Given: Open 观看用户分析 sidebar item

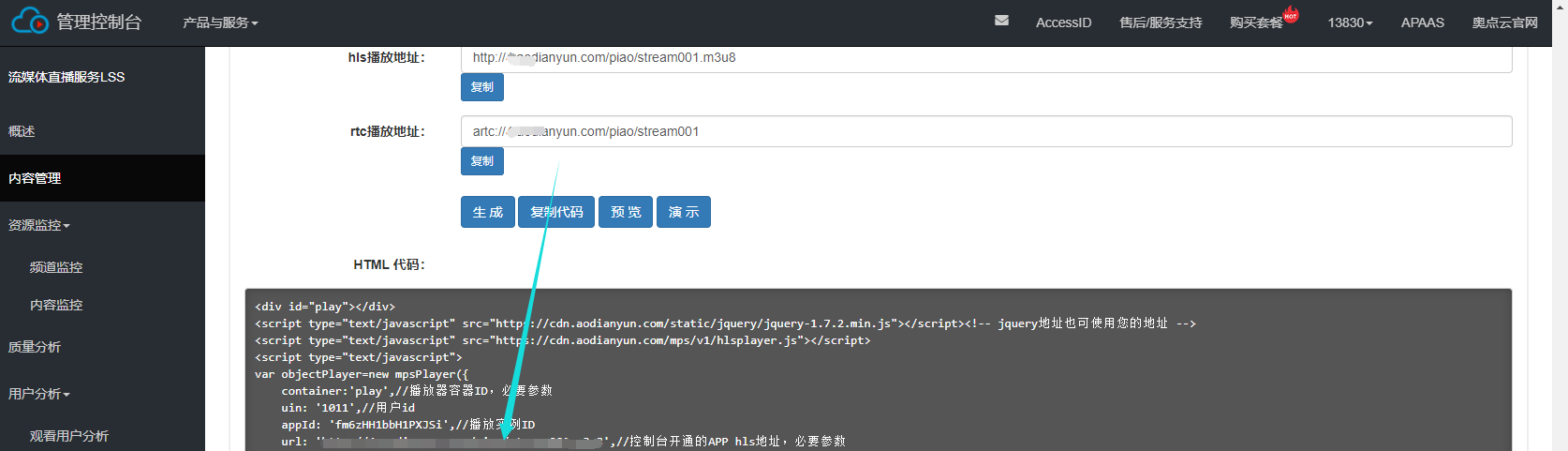Looking at the screenshot, I should point(69,436).
